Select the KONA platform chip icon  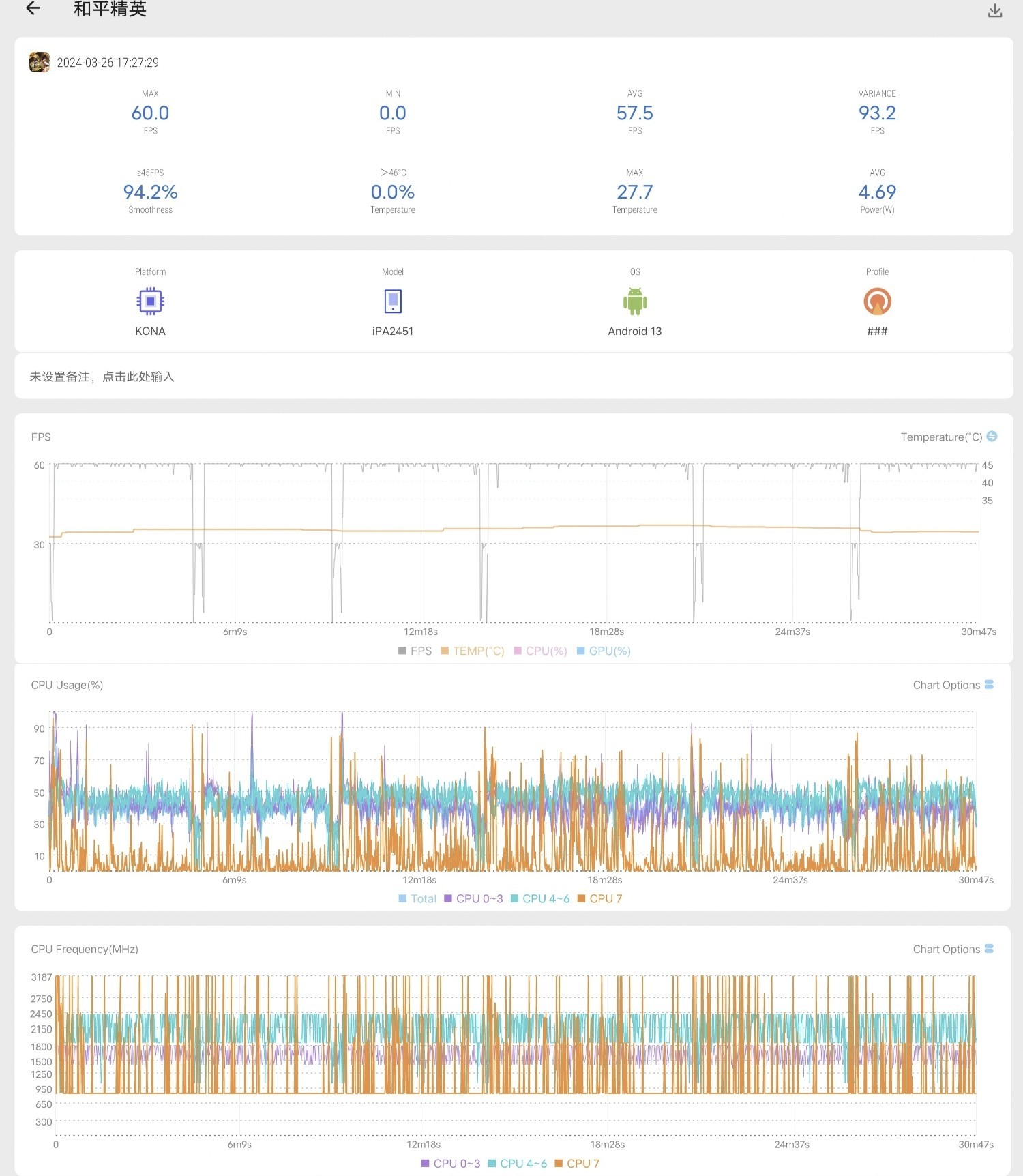click(150, 301)
